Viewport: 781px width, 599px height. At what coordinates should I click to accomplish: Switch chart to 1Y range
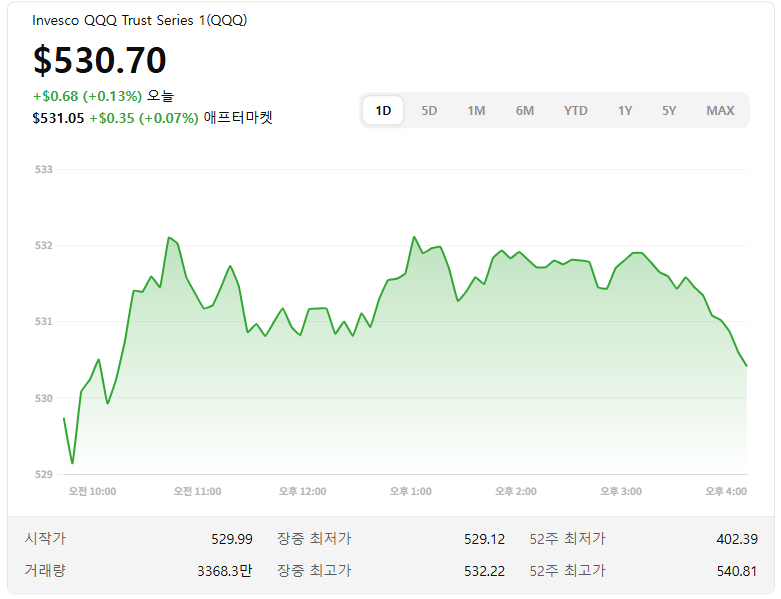625,111
